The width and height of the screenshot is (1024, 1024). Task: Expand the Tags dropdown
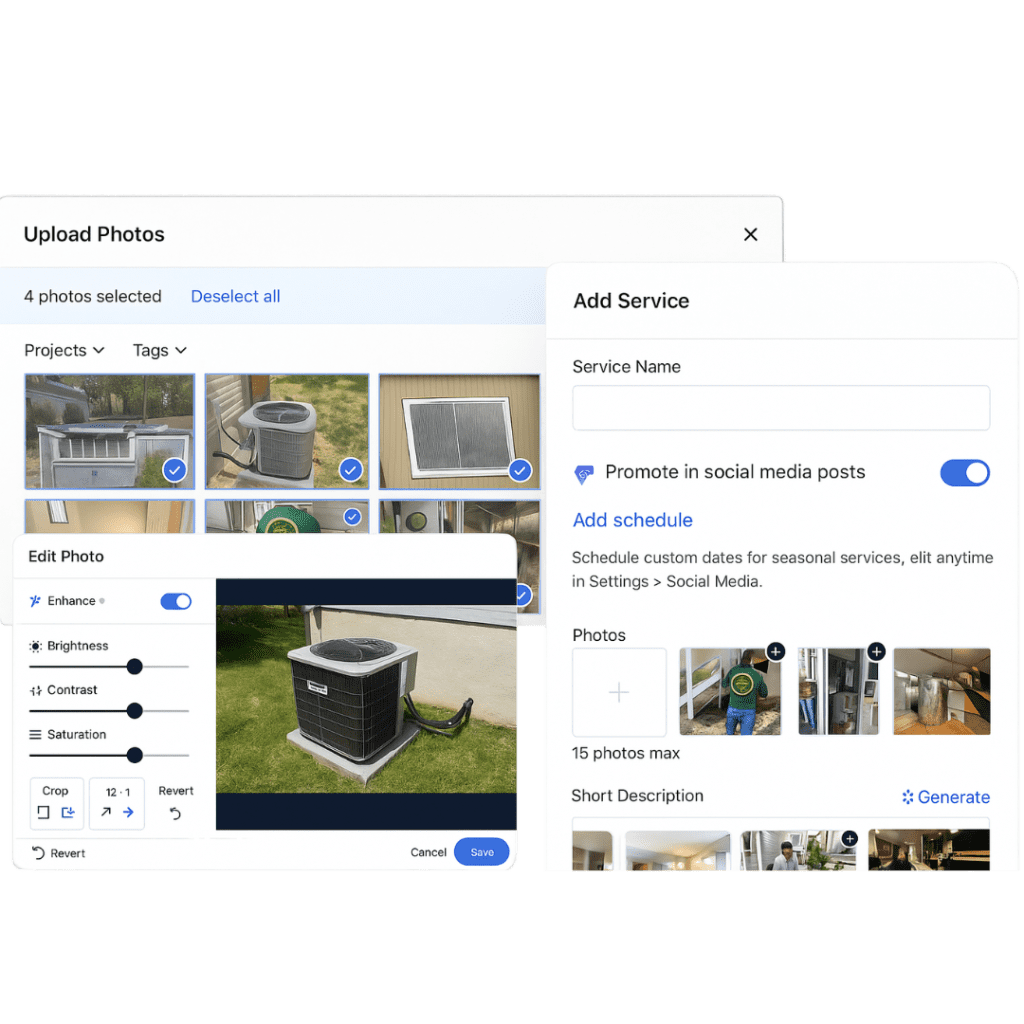pyautogui.click(x=159, y=350)
